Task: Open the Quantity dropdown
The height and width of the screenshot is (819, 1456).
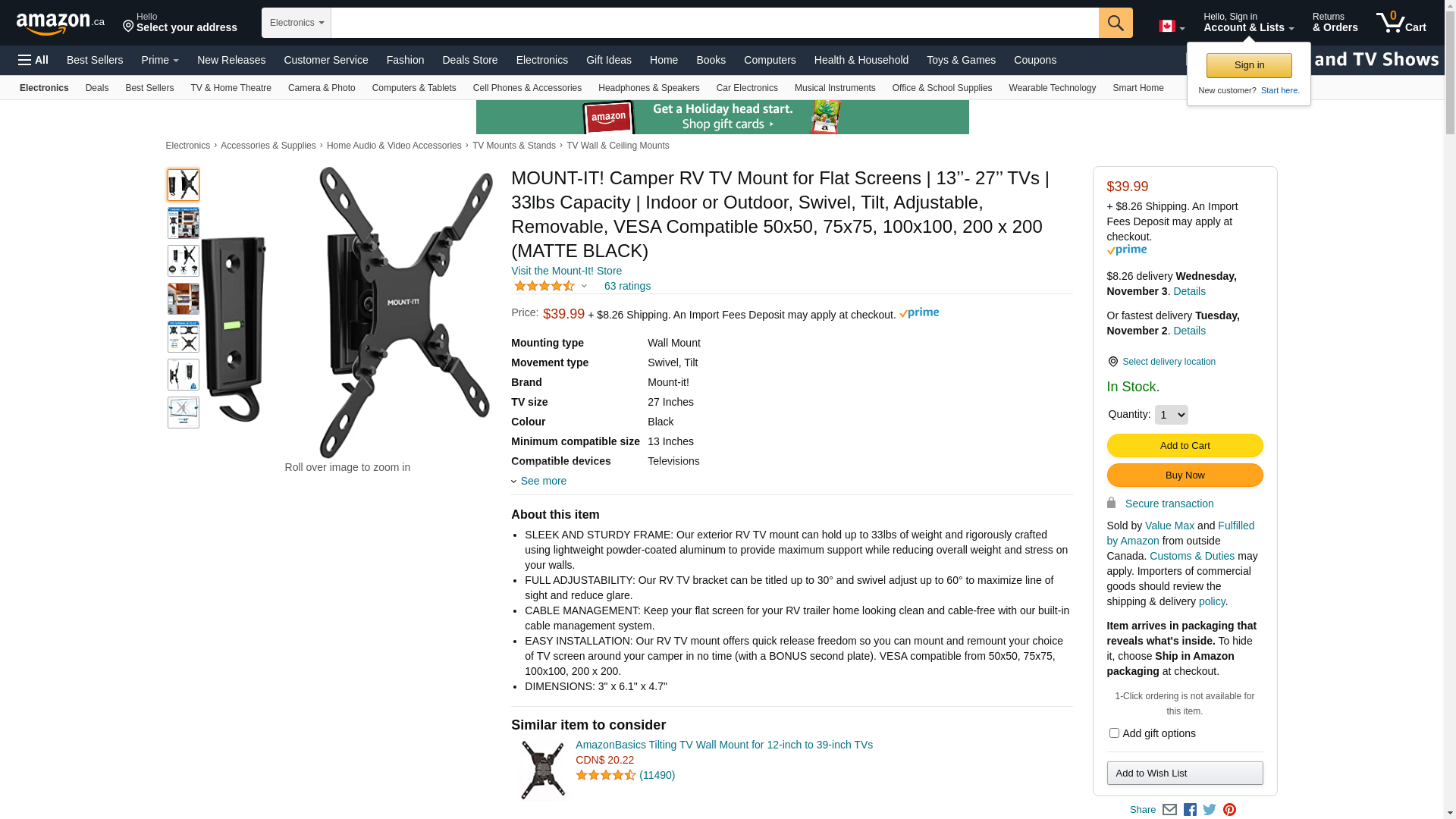Action: (x=1171, y=415)
